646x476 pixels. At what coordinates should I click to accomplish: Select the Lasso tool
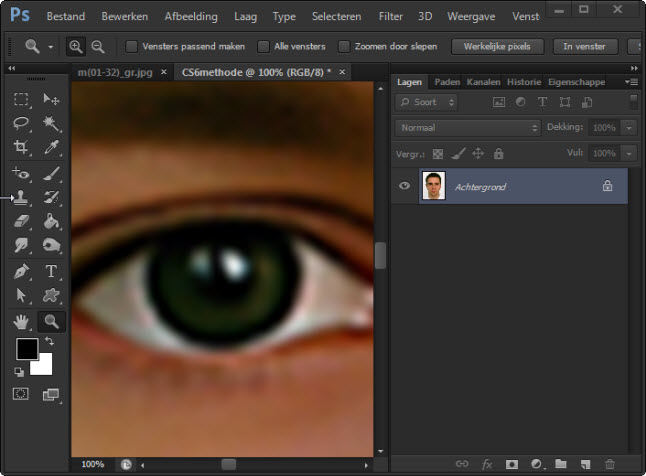(x=21, y=123)
